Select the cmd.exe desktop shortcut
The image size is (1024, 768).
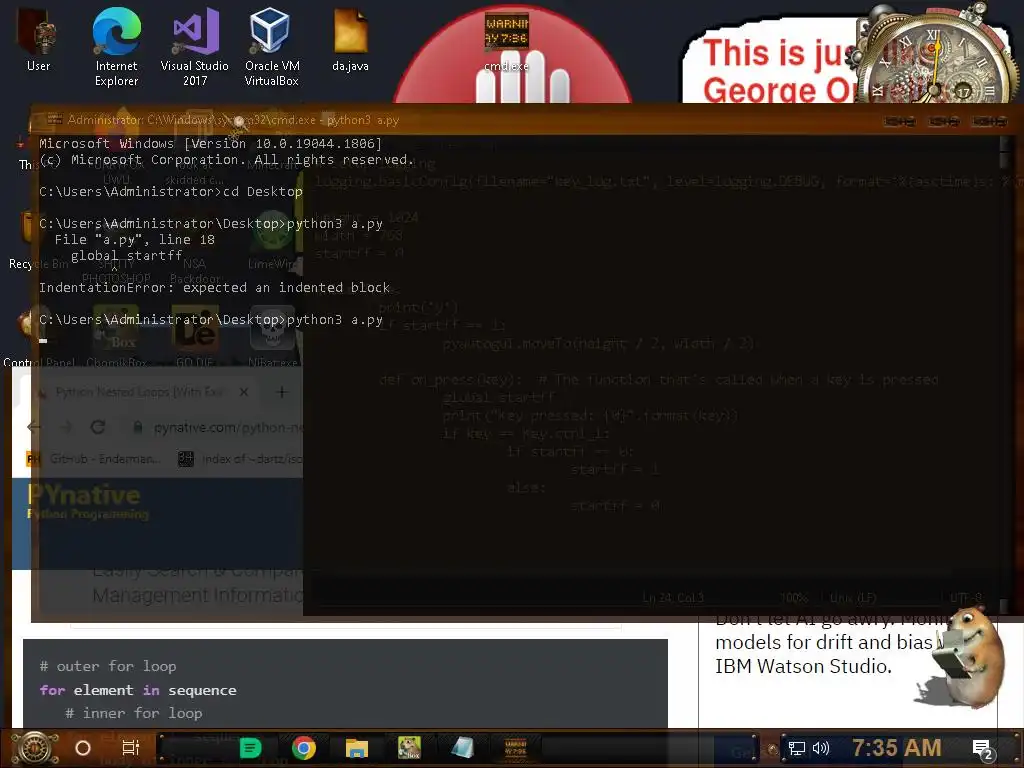(x=507, y=42)
